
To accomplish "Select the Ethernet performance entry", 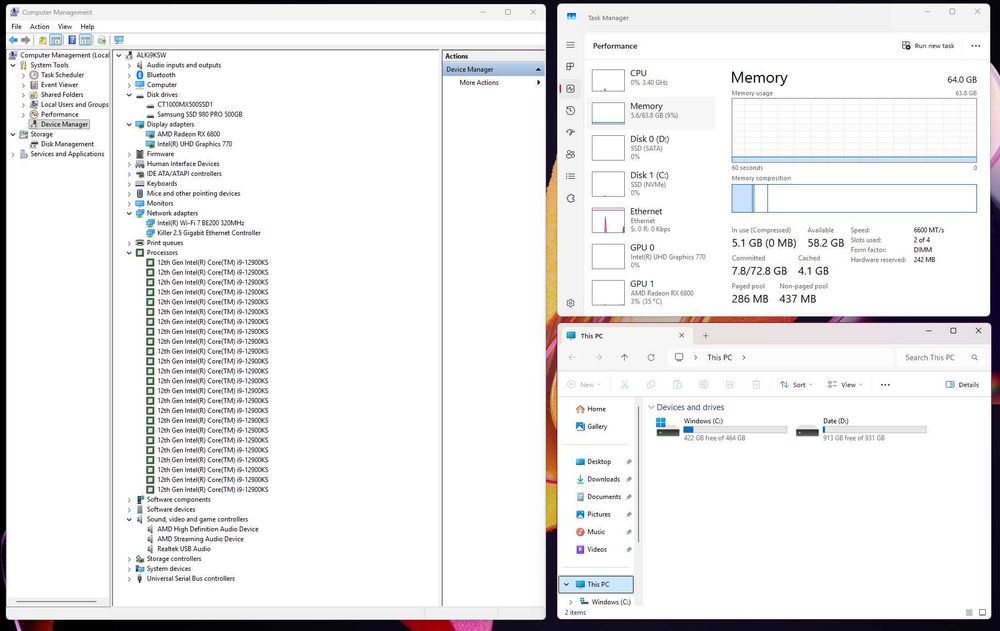I will 651,219.
